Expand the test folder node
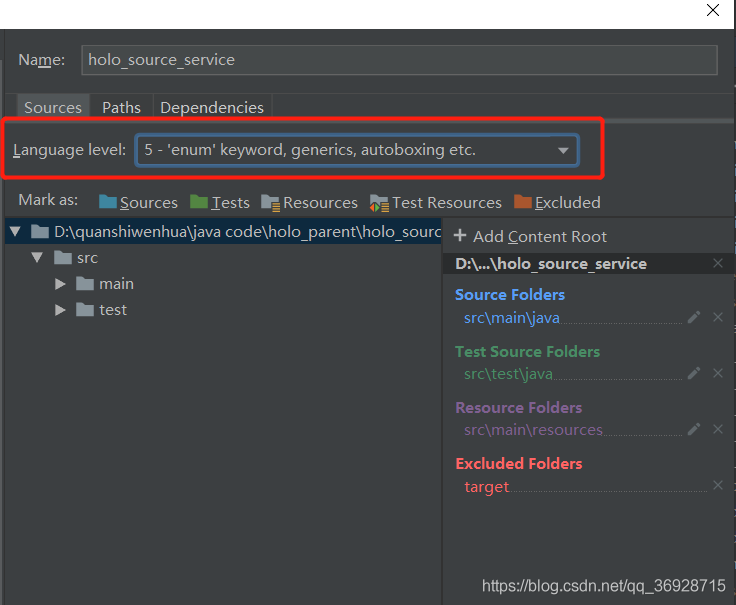 [60, 310]
